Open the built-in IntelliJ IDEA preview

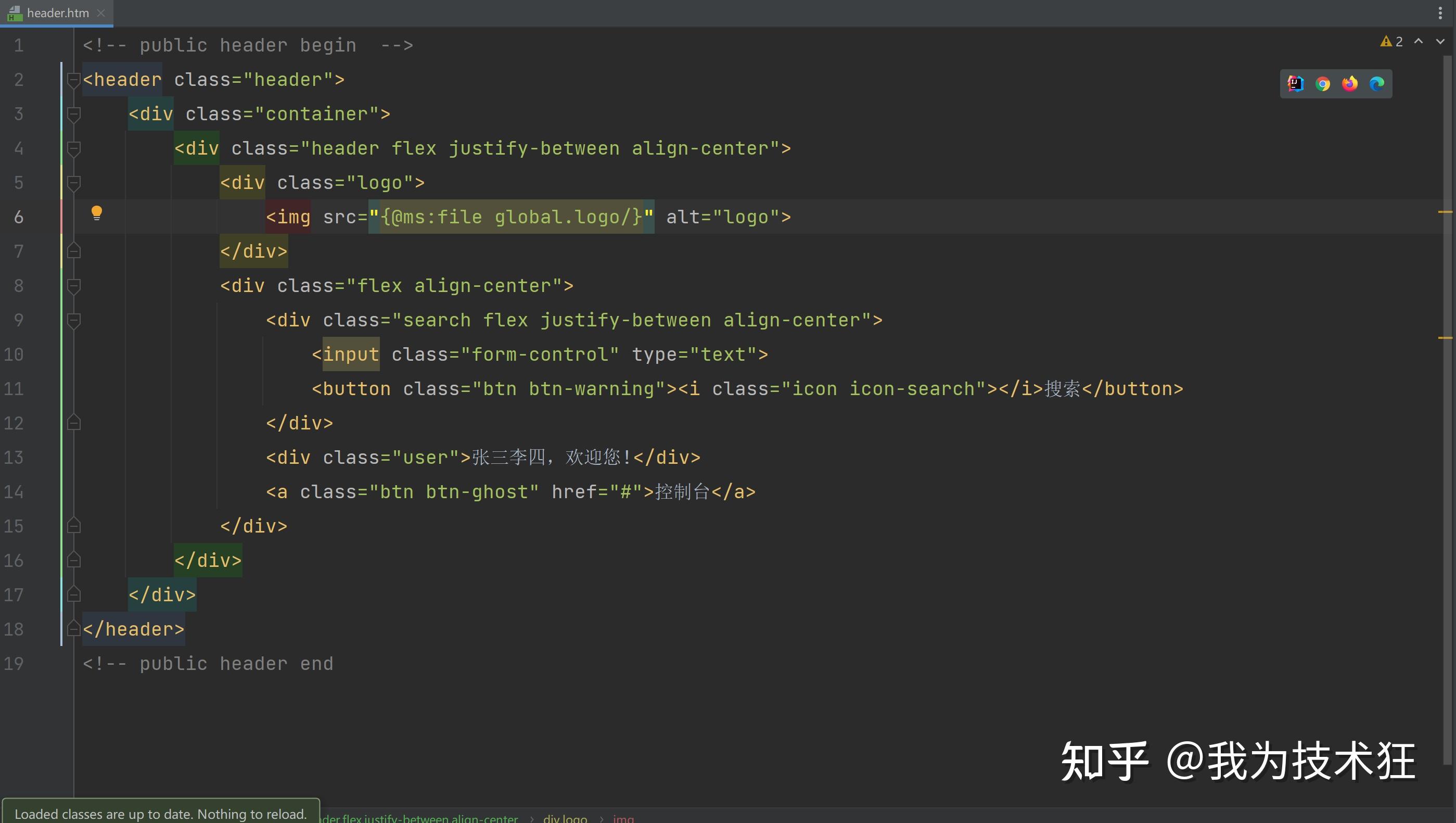(x=1295, y=84)
